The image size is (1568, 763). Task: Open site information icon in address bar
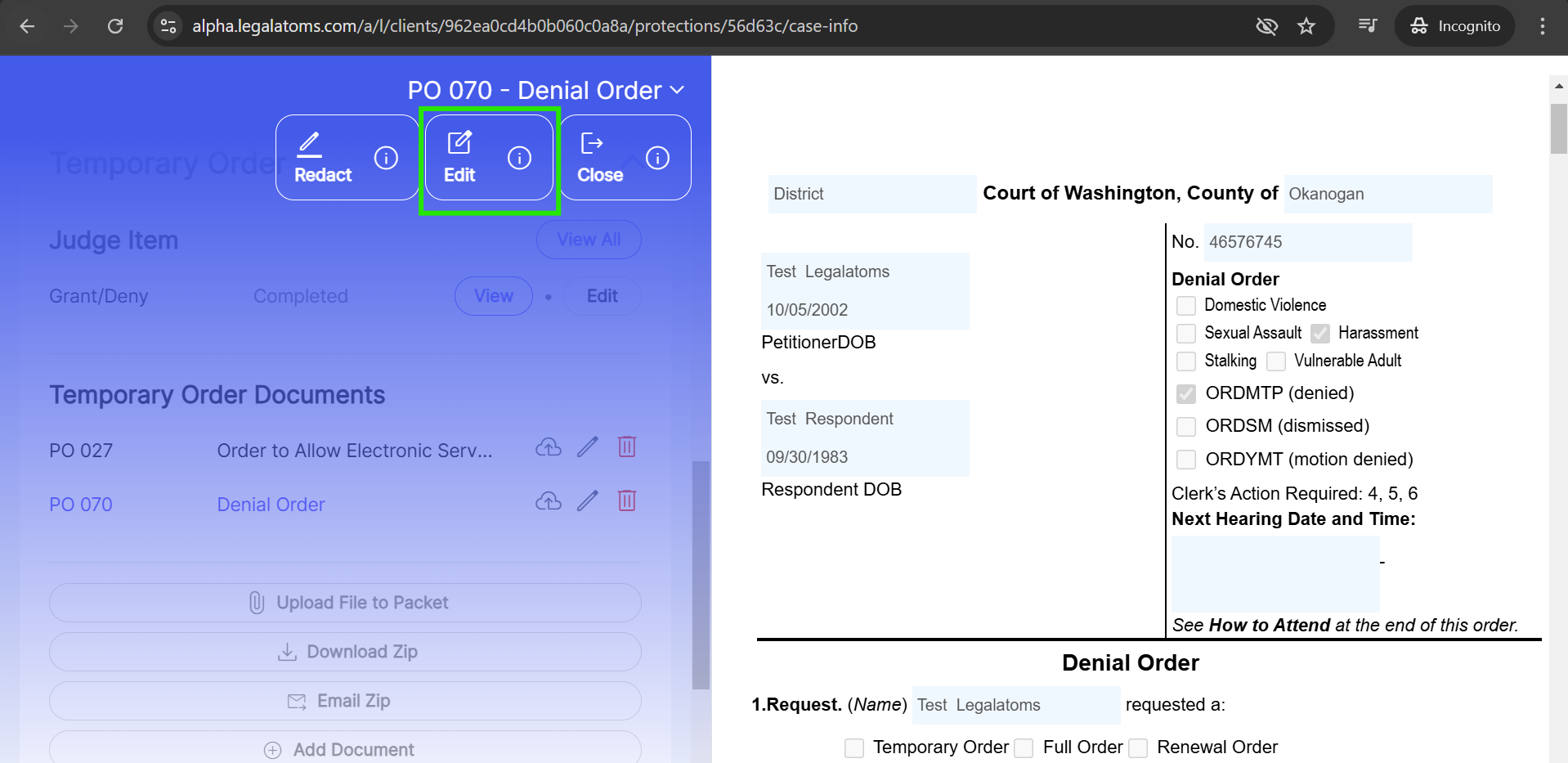point(168,26)
